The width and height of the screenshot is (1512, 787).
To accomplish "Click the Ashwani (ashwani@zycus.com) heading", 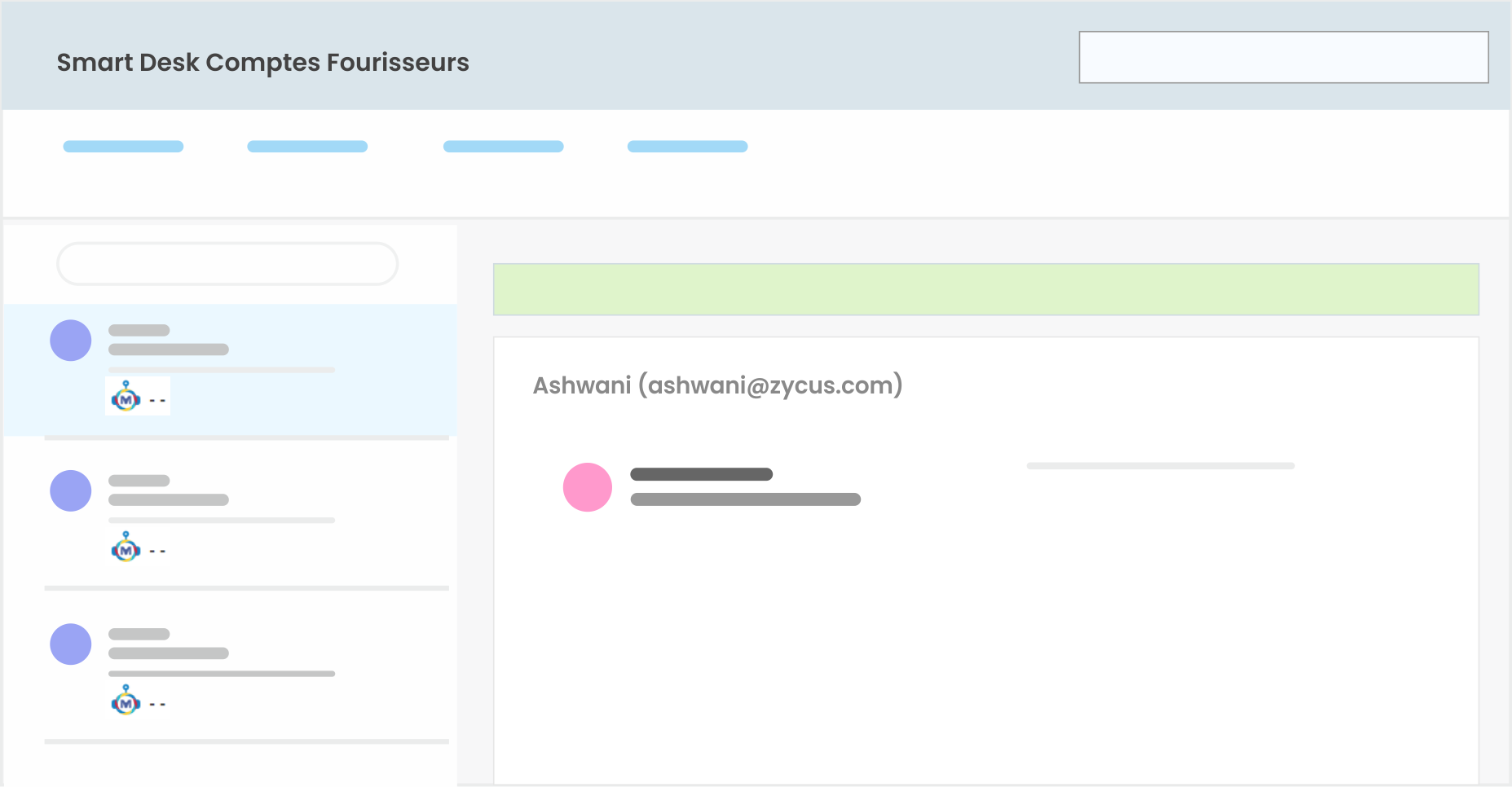I will coord(718,385).
